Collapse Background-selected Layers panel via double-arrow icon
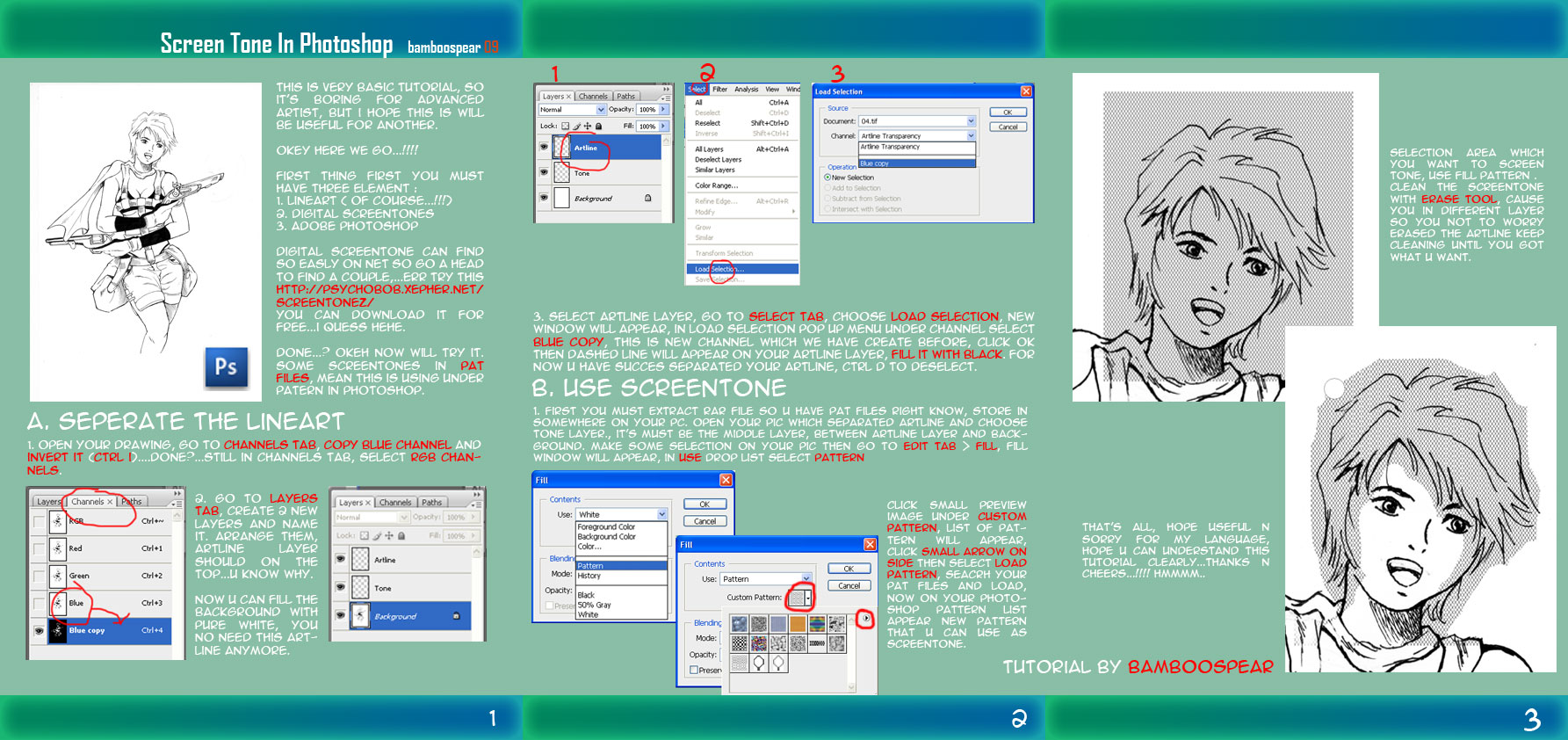Screen dimensions: 1568x740 pyautogui.click(x=477, y=495)
